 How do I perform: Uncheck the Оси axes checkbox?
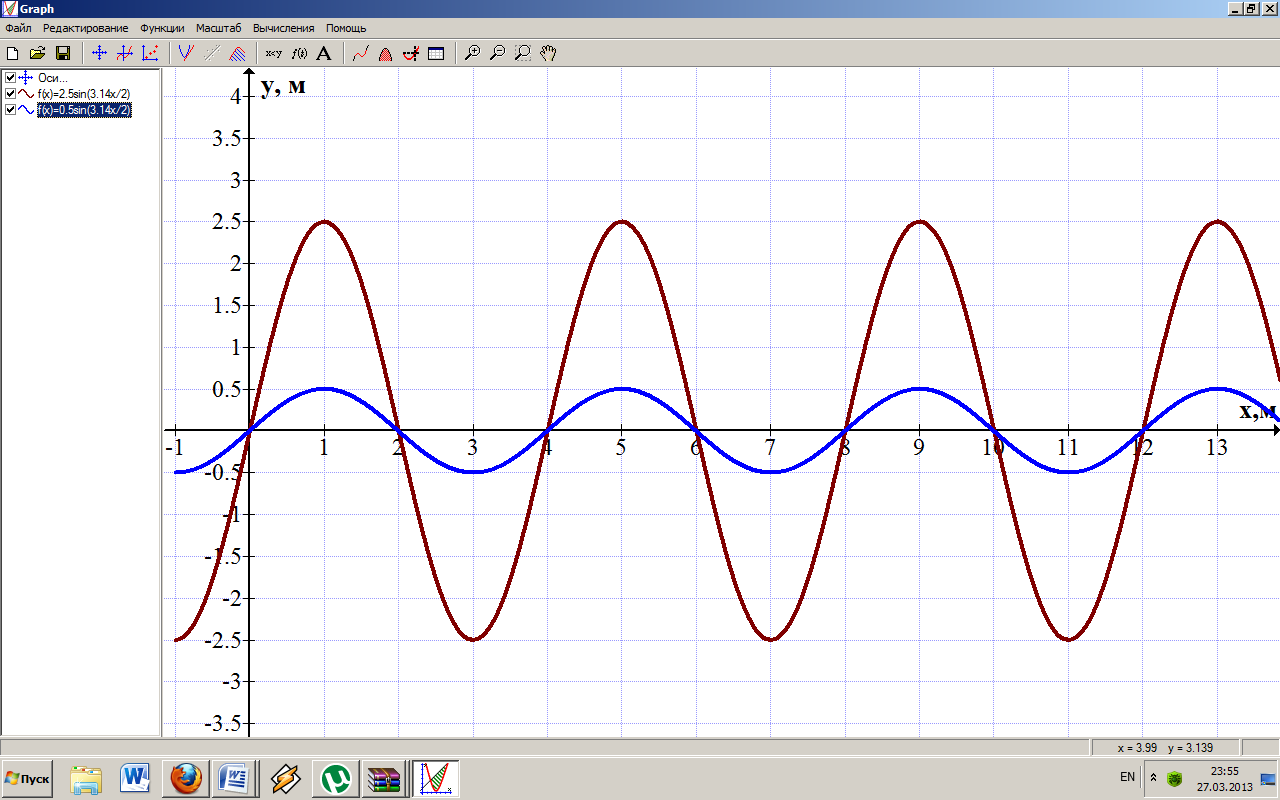[10, 78]
